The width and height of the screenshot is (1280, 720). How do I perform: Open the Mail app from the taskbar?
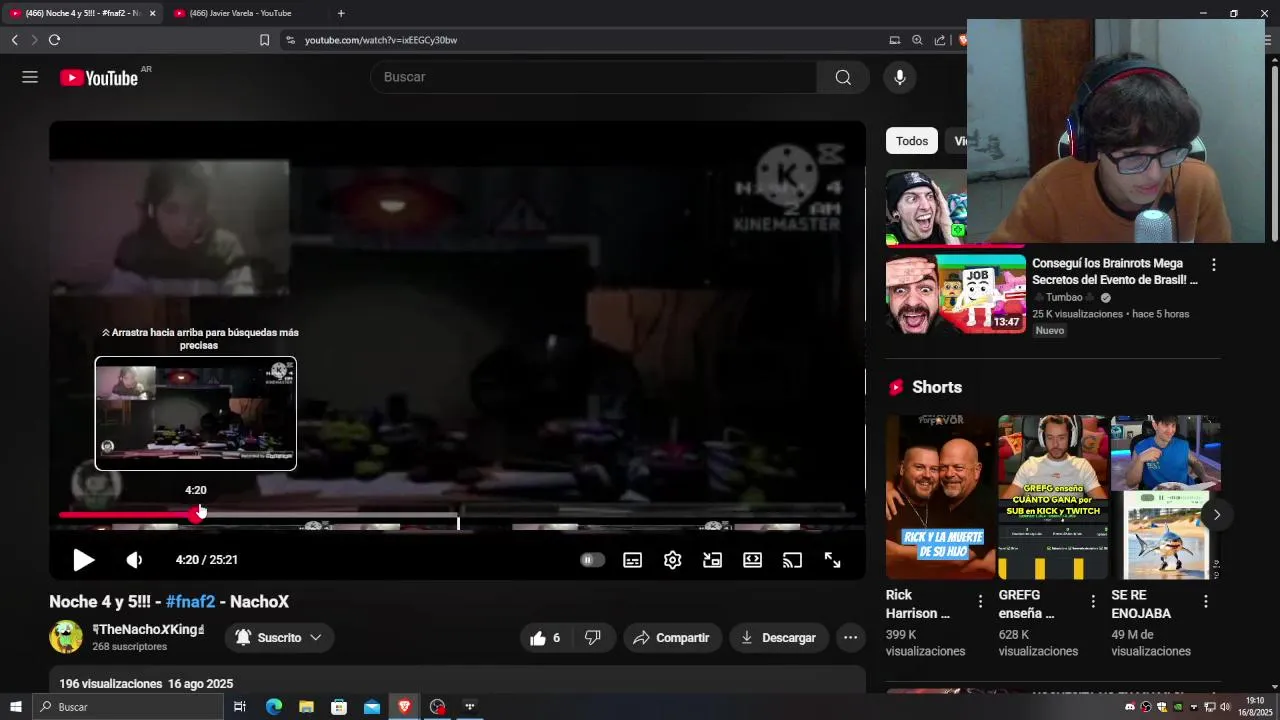372,707
